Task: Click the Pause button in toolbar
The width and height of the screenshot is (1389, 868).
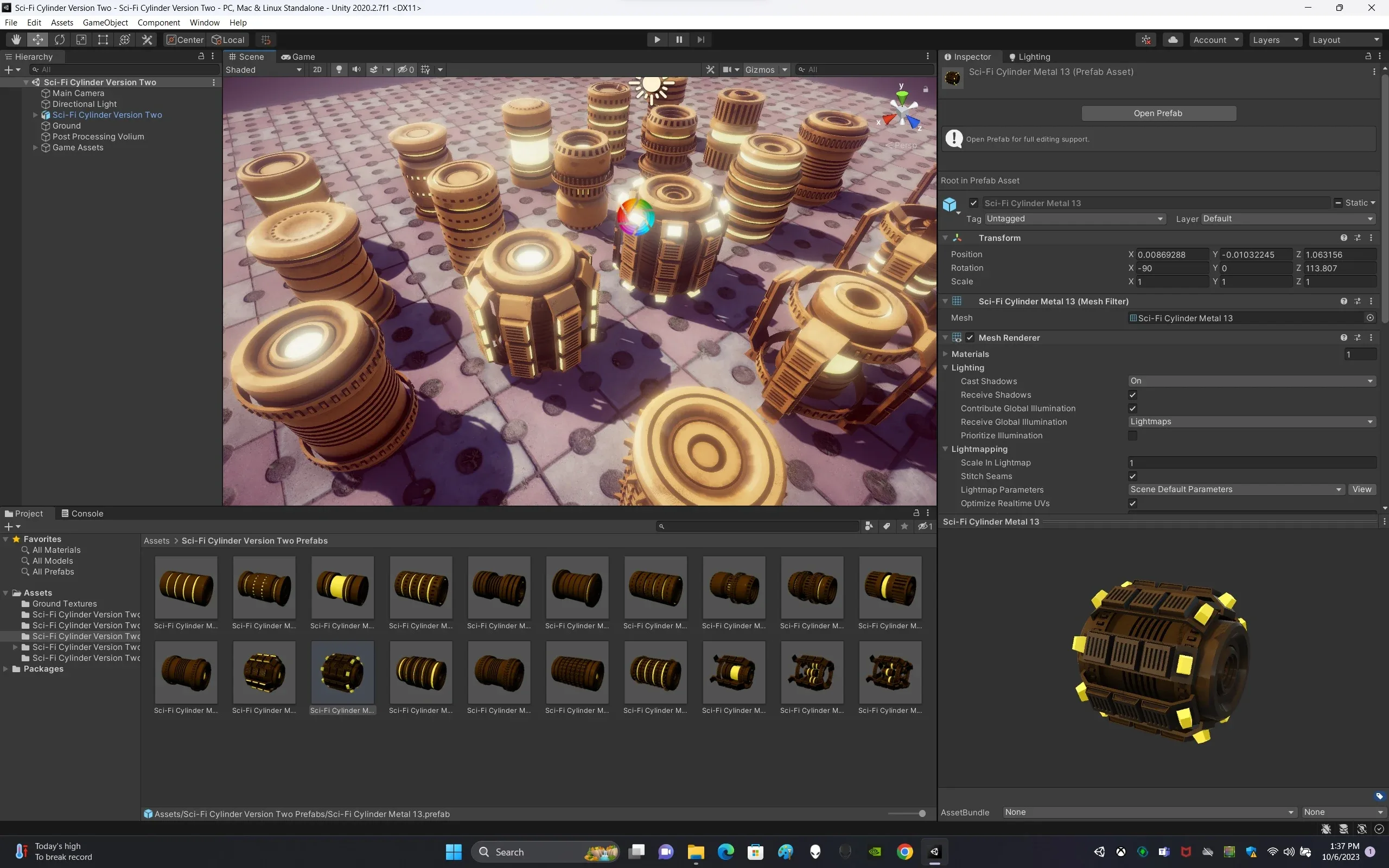Action: tap(678, 39)
